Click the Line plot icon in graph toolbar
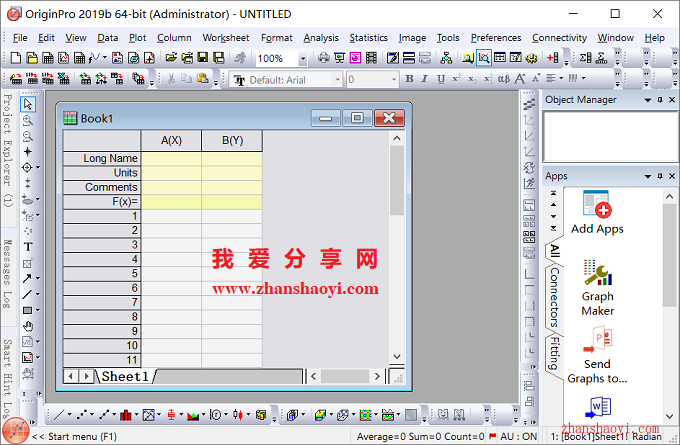Viewport: 680px width, 445px height. [x=59, y=415]
